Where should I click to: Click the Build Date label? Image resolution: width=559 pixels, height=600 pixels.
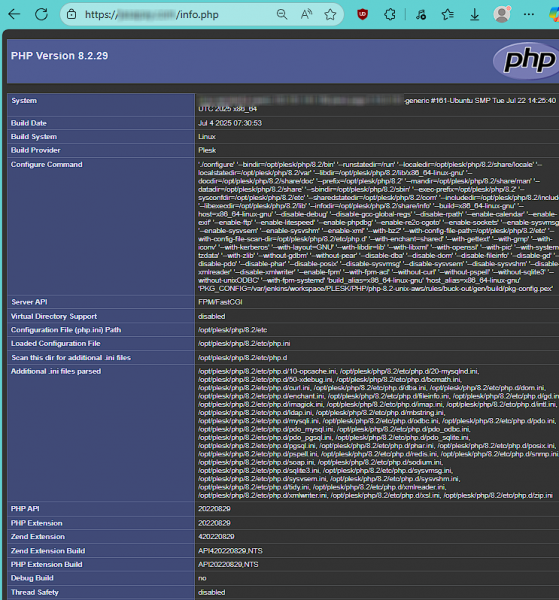tap(29, 123)
